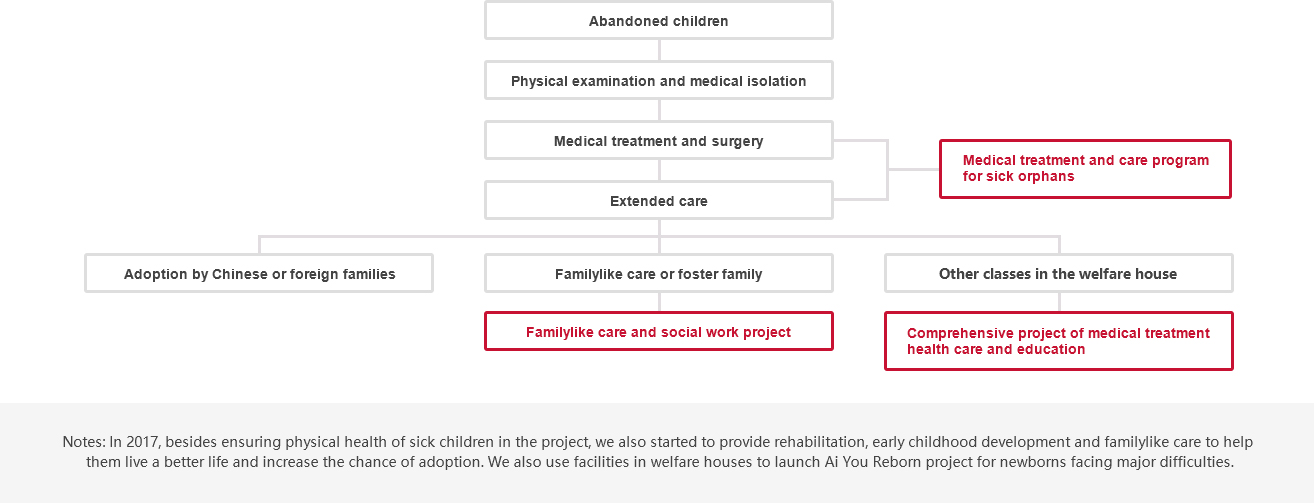Click the Medical treatment and surgery step

(x=658, y=140)
